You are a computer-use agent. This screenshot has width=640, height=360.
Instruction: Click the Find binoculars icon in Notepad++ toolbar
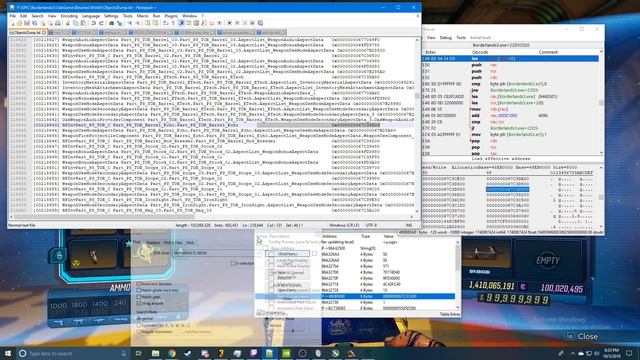point(111,23)
